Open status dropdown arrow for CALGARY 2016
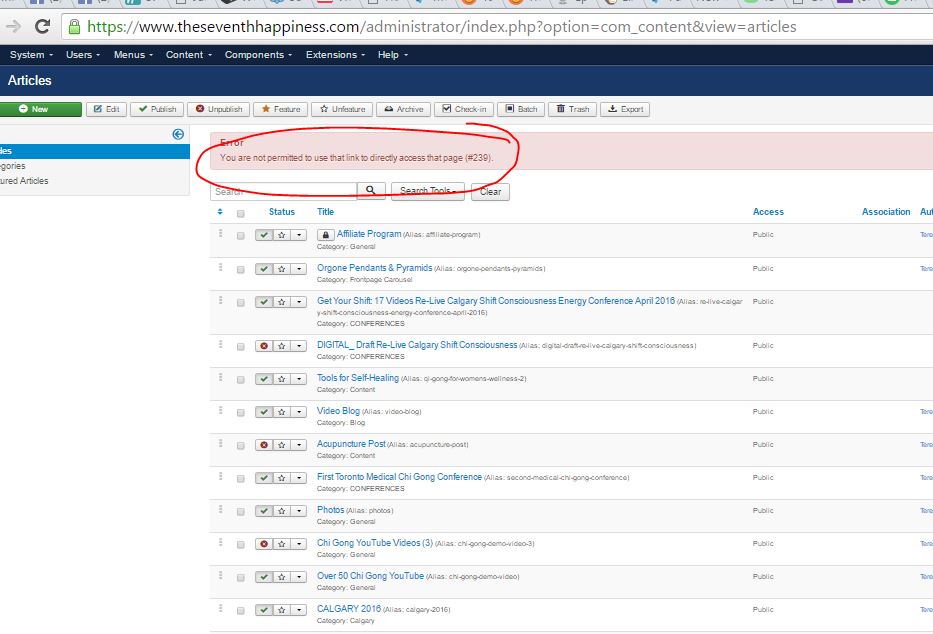 coord(298,610)
